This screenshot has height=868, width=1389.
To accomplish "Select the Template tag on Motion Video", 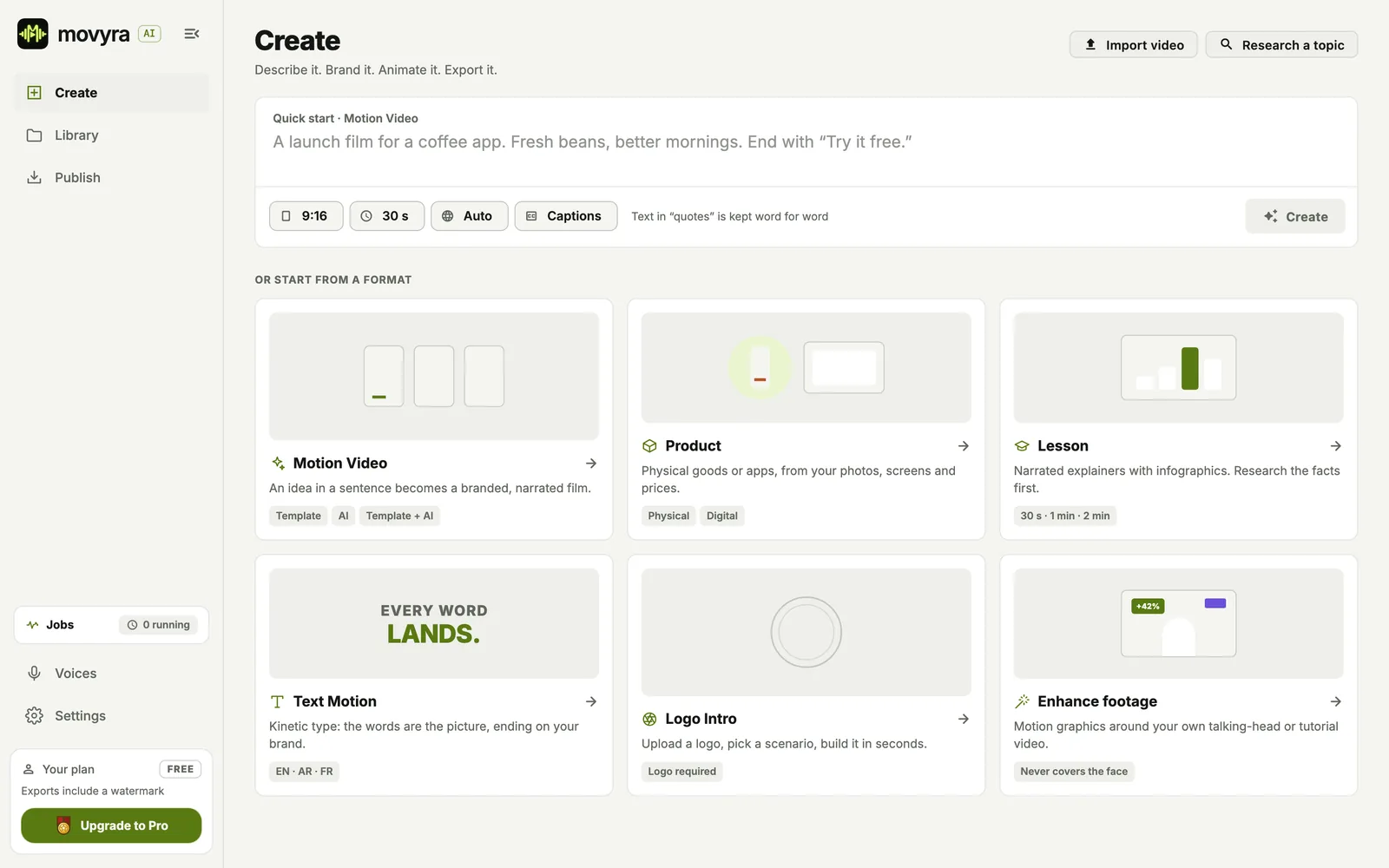I will 299,516.
